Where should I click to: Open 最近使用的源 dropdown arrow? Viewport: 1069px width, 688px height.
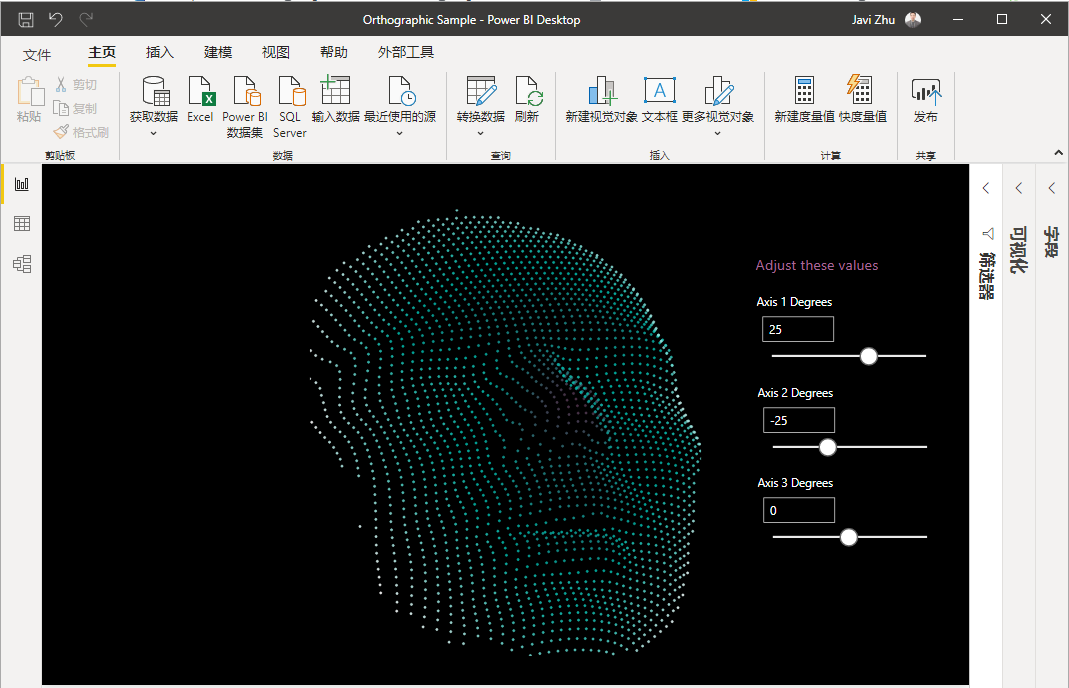pos(400,134)
